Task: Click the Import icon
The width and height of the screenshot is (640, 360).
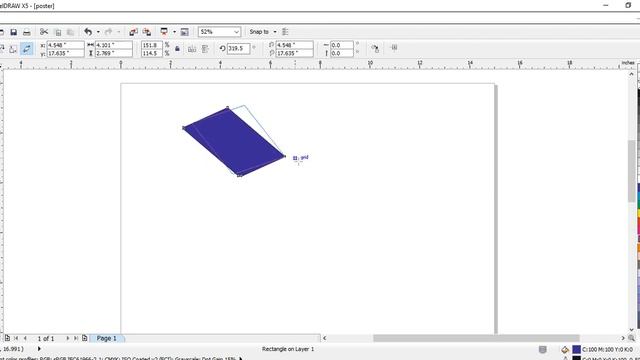Action: tap(133, 32)
